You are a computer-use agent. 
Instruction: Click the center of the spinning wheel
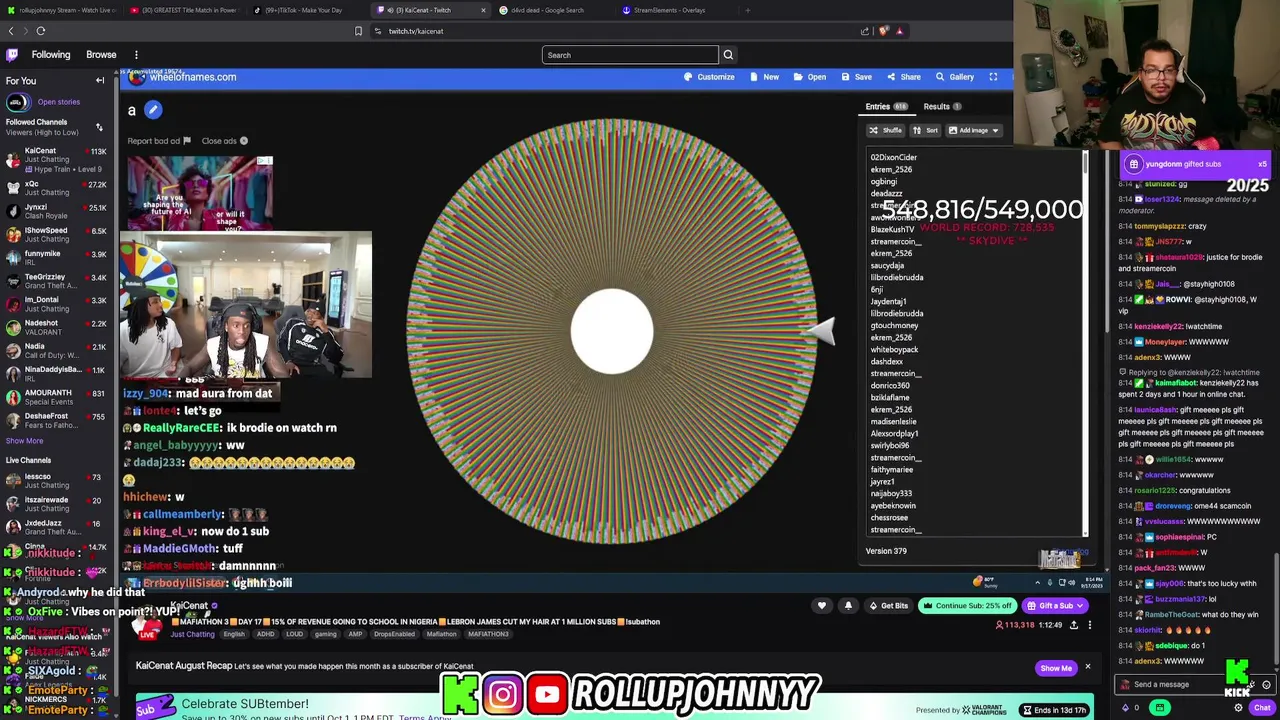[612, 332]
